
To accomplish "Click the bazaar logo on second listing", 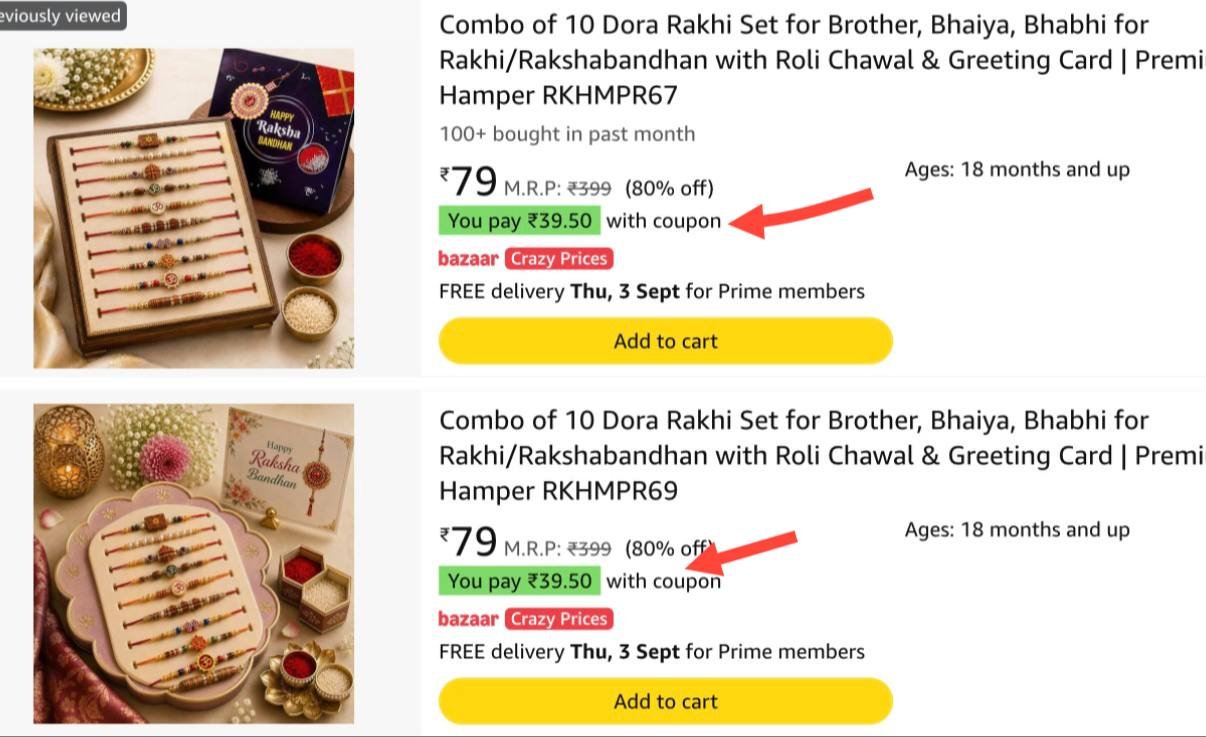I will point(468,619).
